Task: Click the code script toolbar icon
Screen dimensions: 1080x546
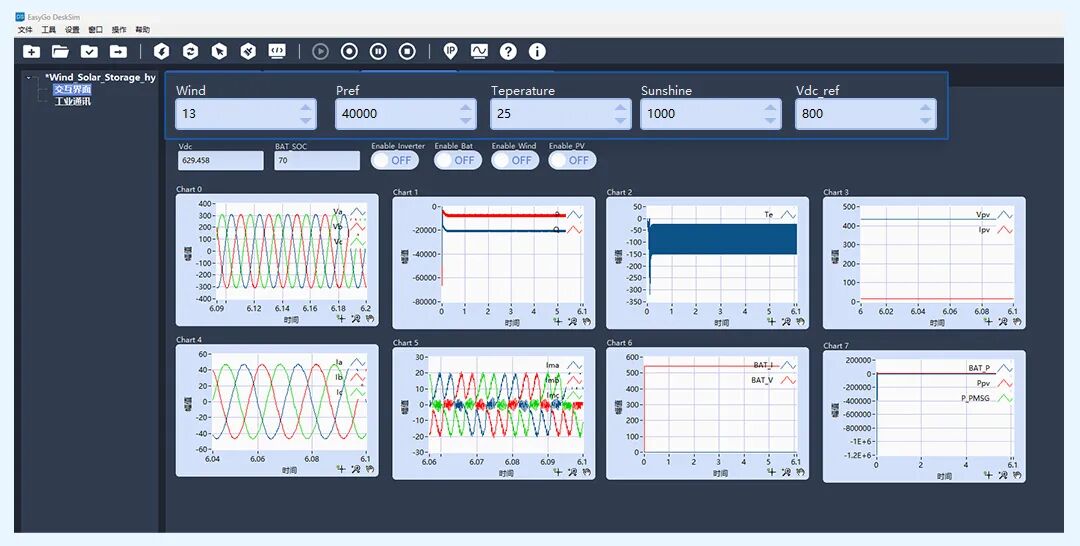Action: [277, 51]
